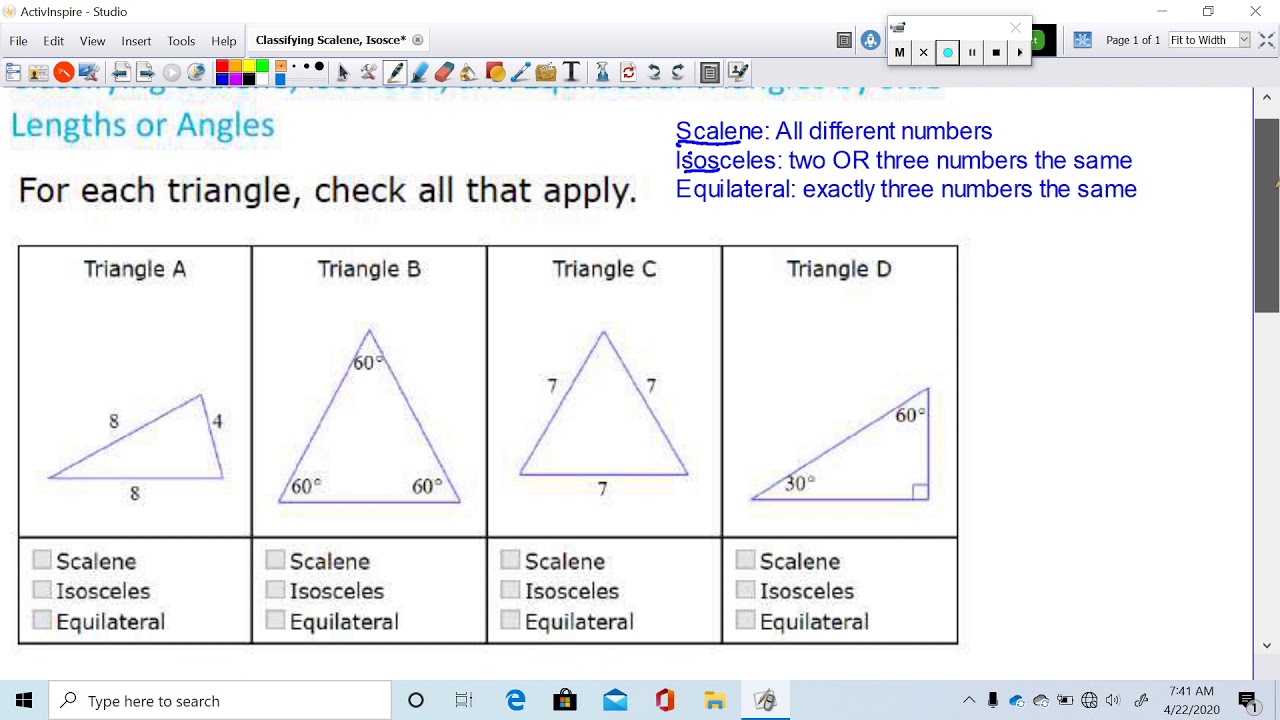Screen dimensions: 1280x720
Task: Check Scalene for Triangle B
Action: [276, 560]
